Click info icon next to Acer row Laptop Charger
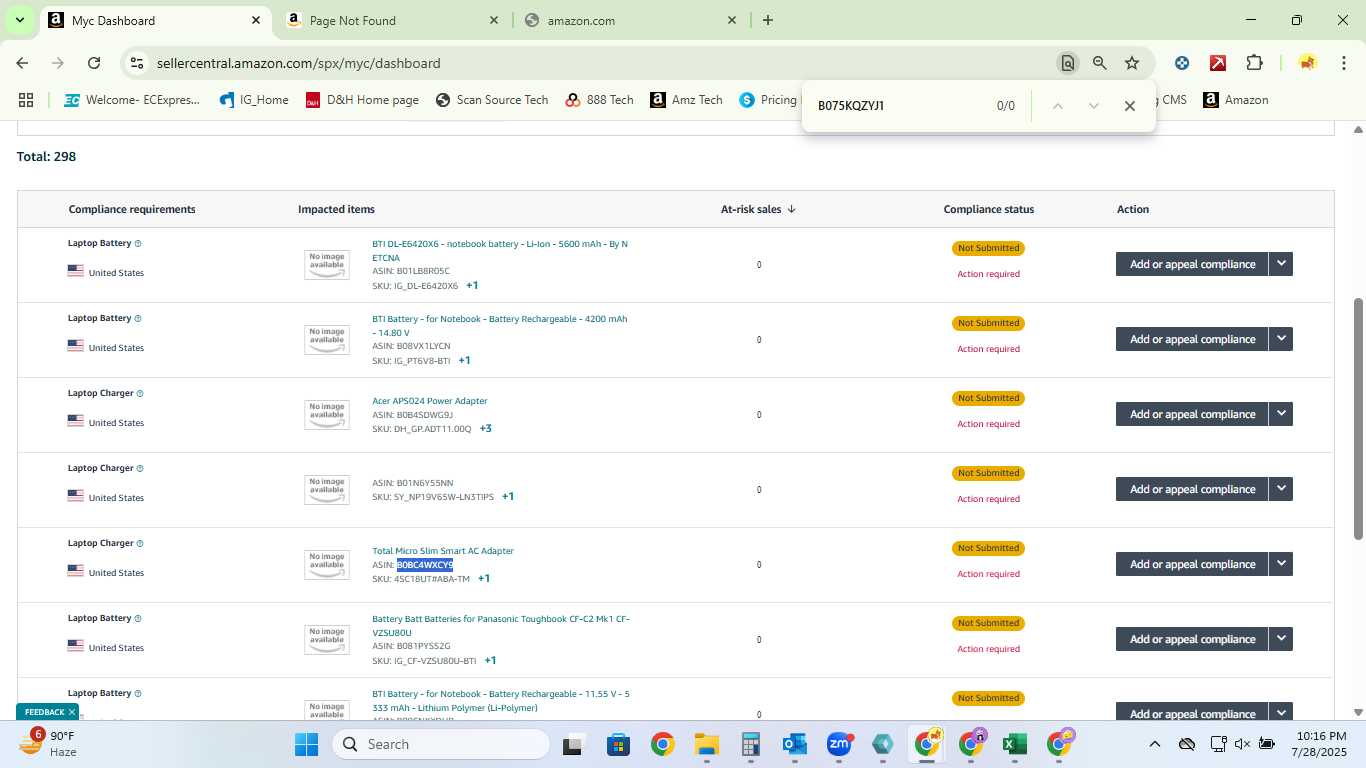This screenshot has height=768, width=1366. (x=140, y=393)
